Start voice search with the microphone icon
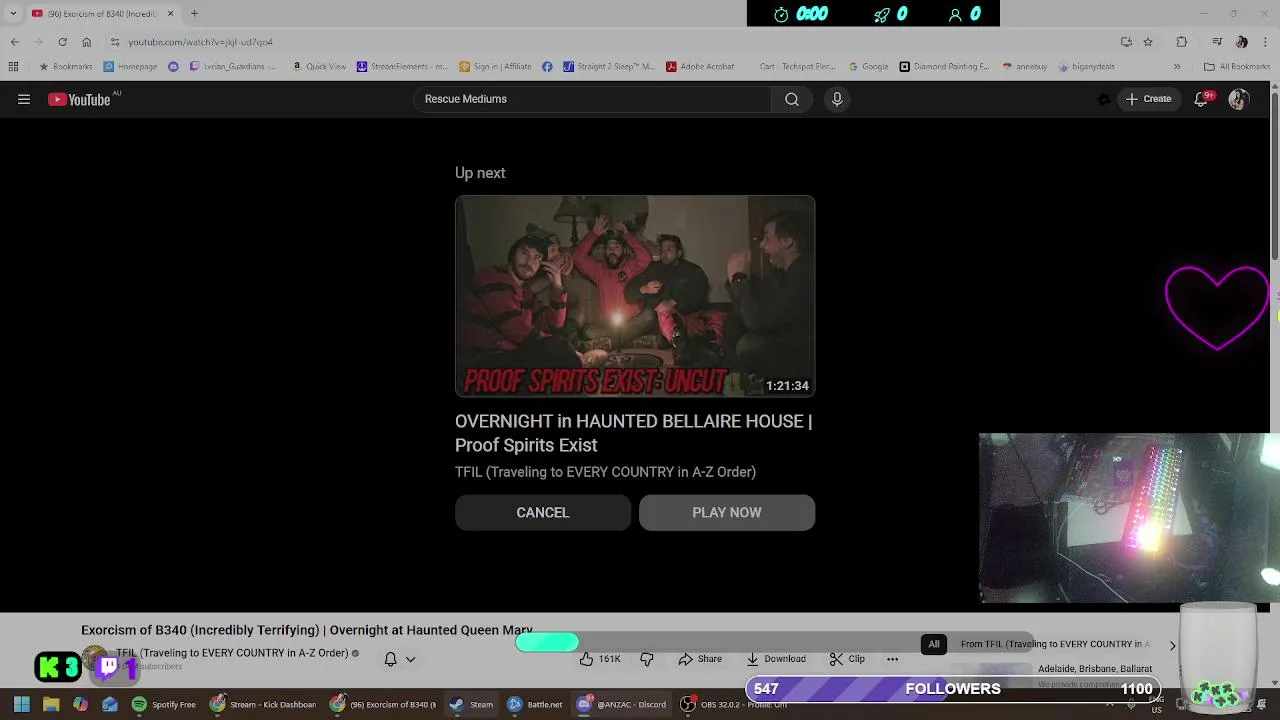The width and height of the screenshot is (1280, 720). (x=837, y=99)
